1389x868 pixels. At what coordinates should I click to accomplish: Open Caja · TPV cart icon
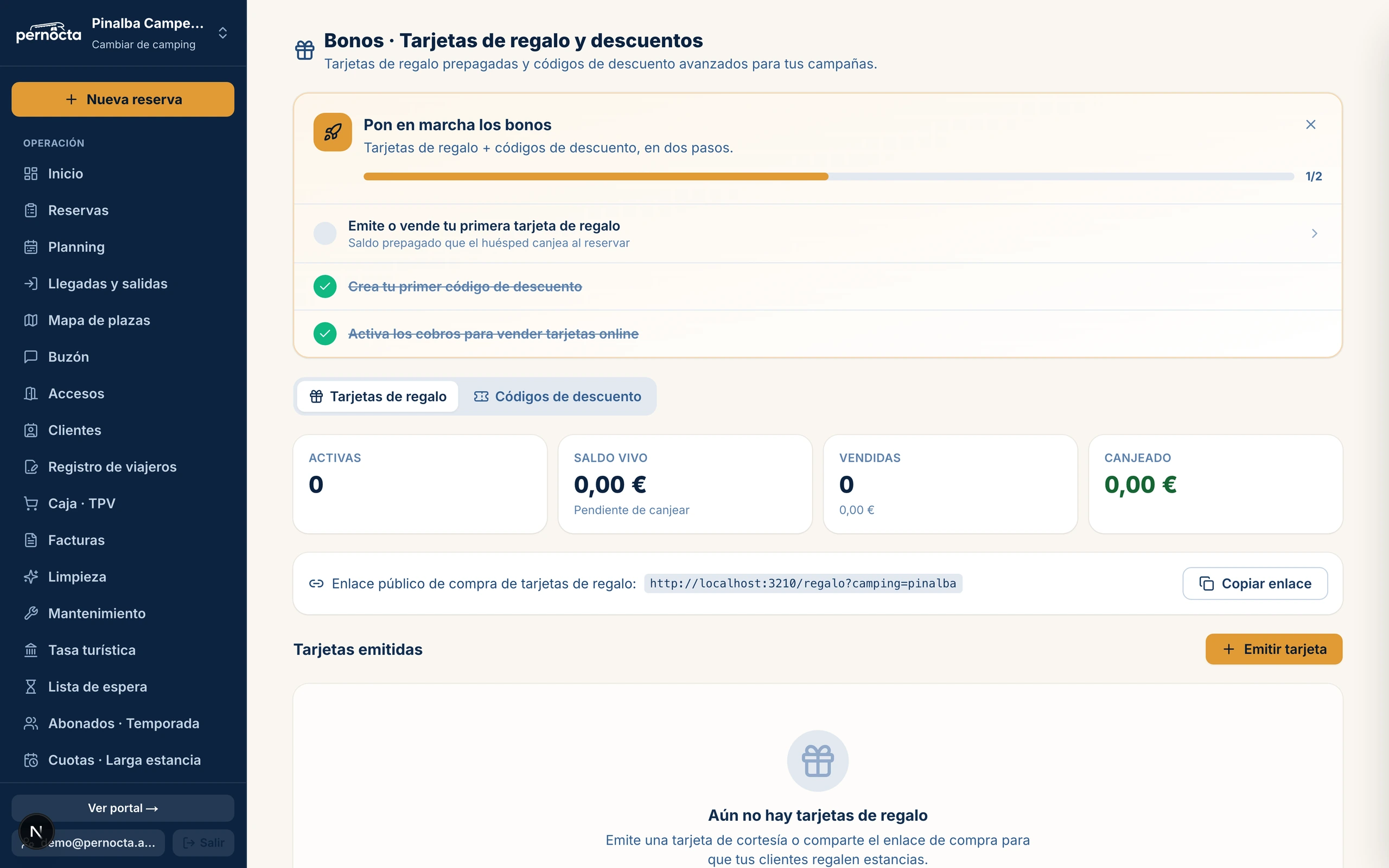click(x=31, y=503)
